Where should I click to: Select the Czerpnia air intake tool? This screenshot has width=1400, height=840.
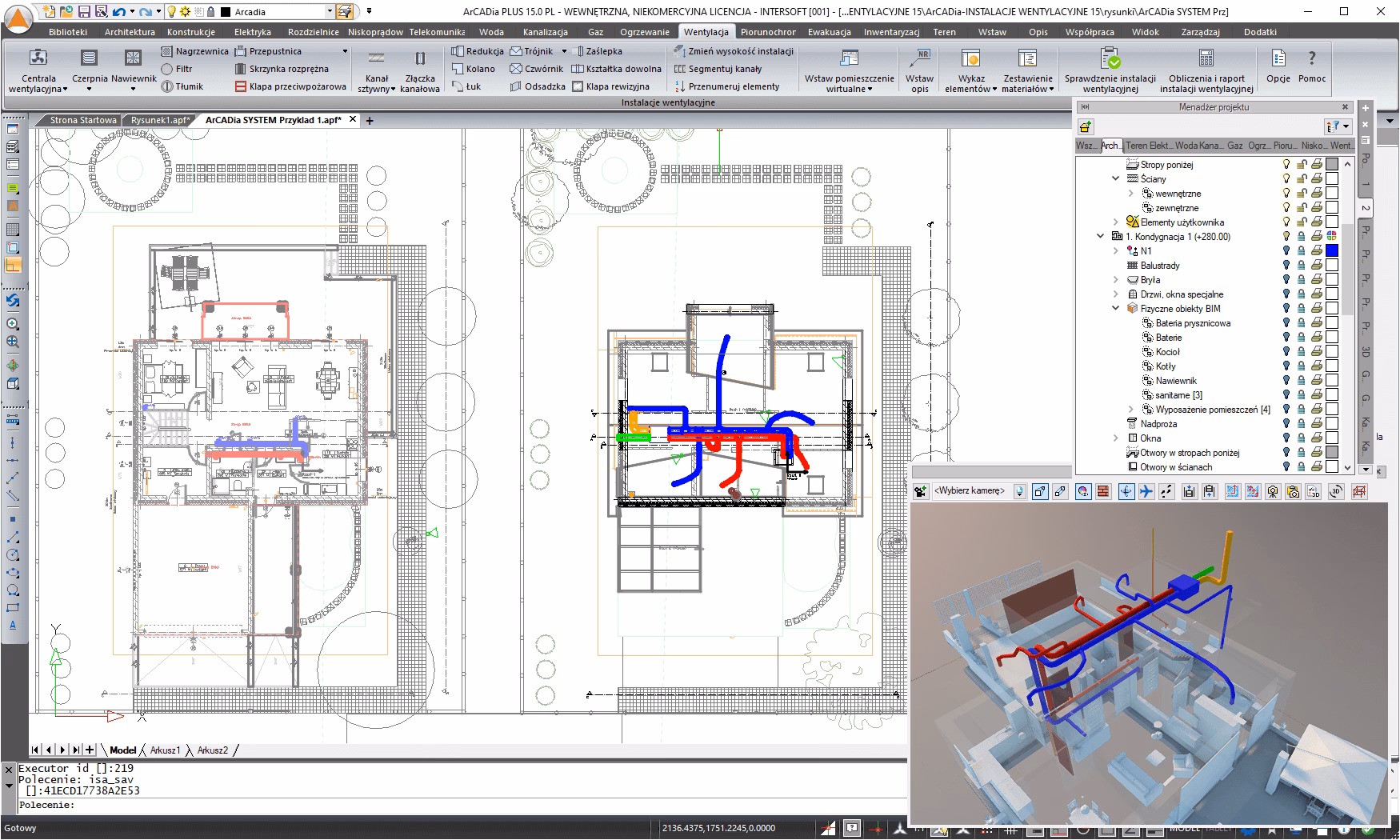point(90,70)
